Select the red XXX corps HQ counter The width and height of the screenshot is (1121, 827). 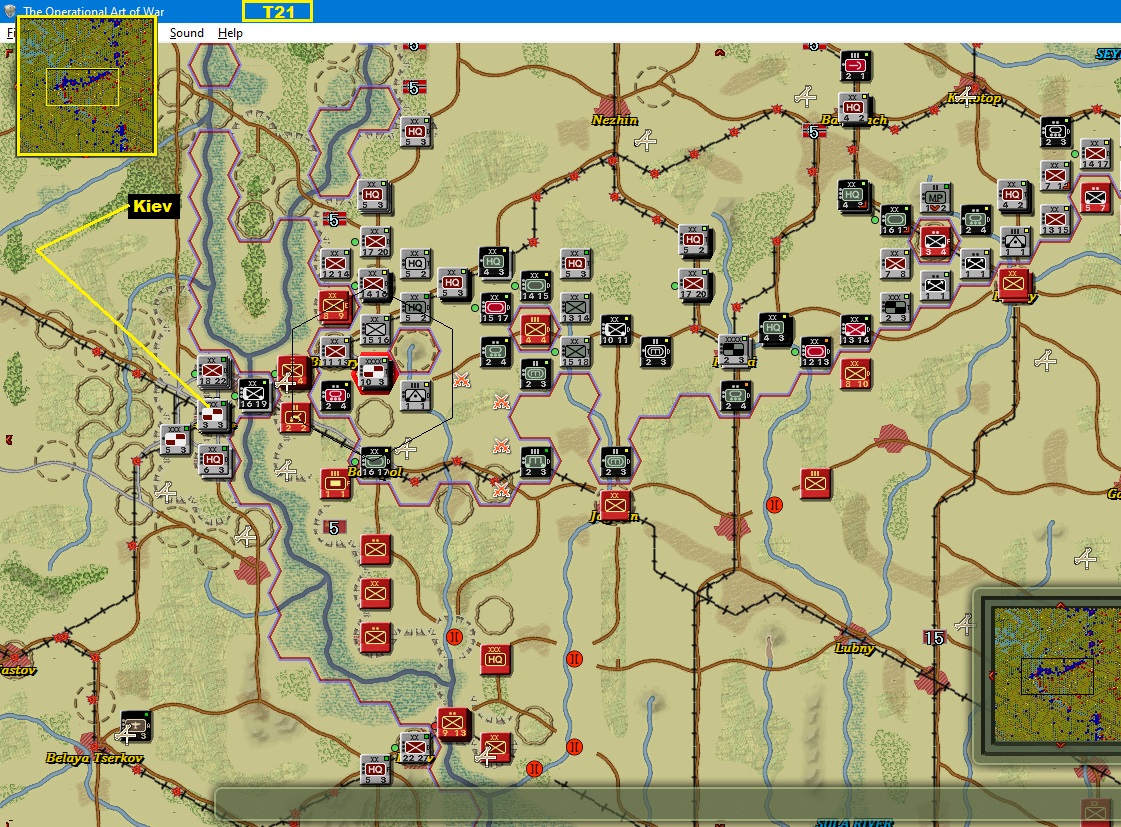point(495,659)
